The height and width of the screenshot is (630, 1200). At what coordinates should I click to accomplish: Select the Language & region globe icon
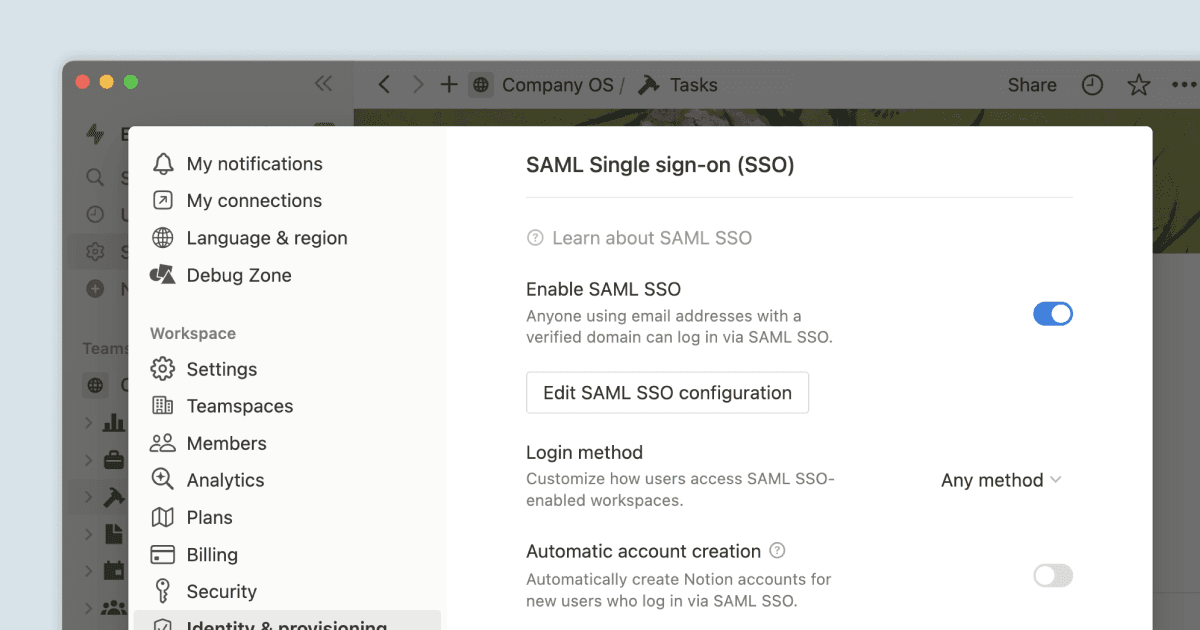click(163, 237)
